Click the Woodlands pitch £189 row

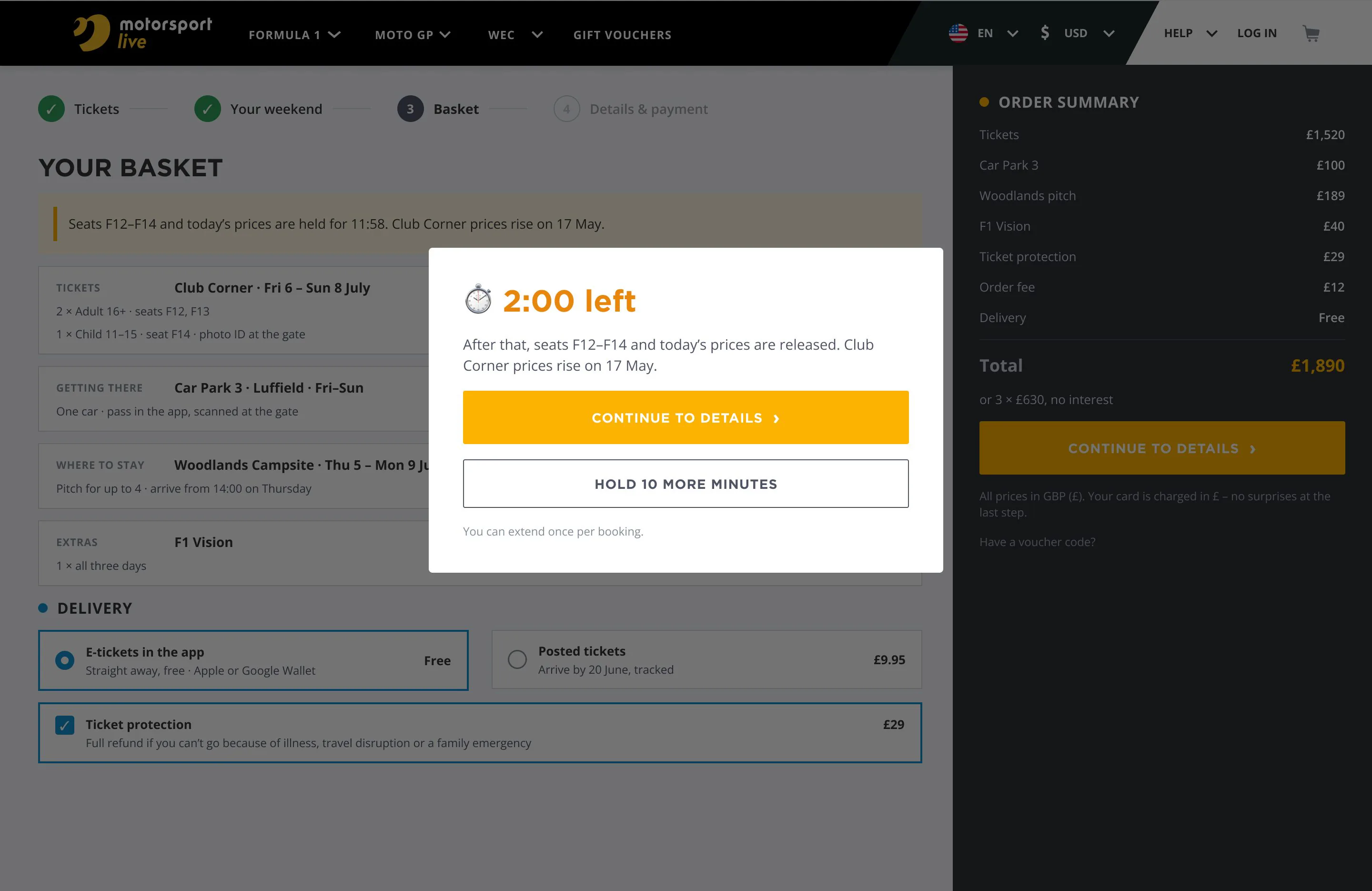[x=1161, y=195]
